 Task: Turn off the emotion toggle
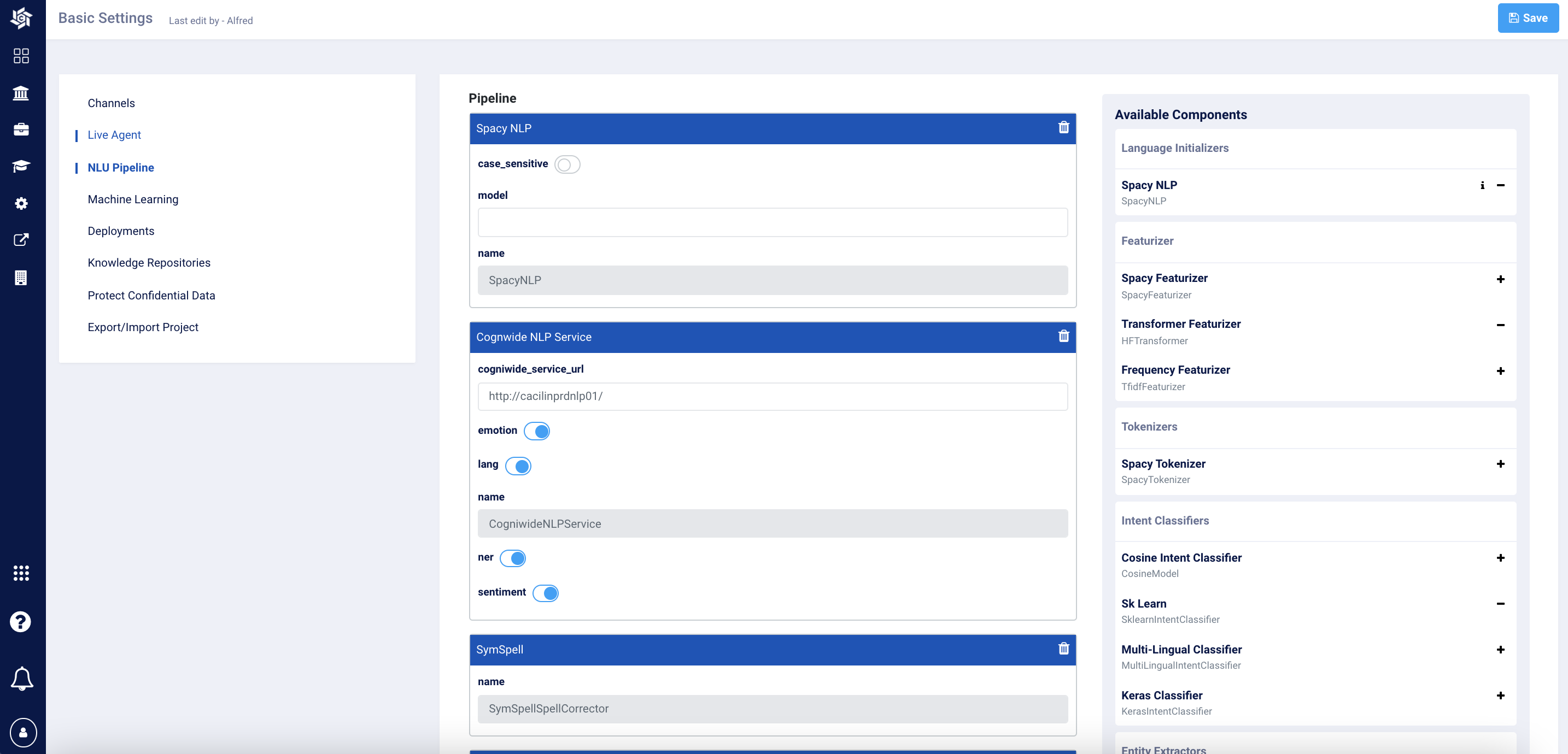click(536, 431)
